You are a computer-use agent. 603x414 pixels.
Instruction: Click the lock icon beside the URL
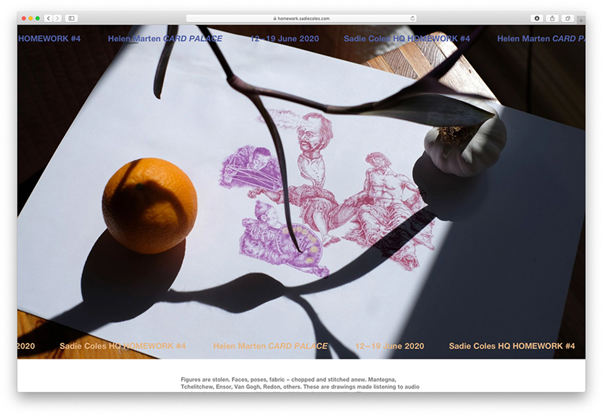click(274, 18)
